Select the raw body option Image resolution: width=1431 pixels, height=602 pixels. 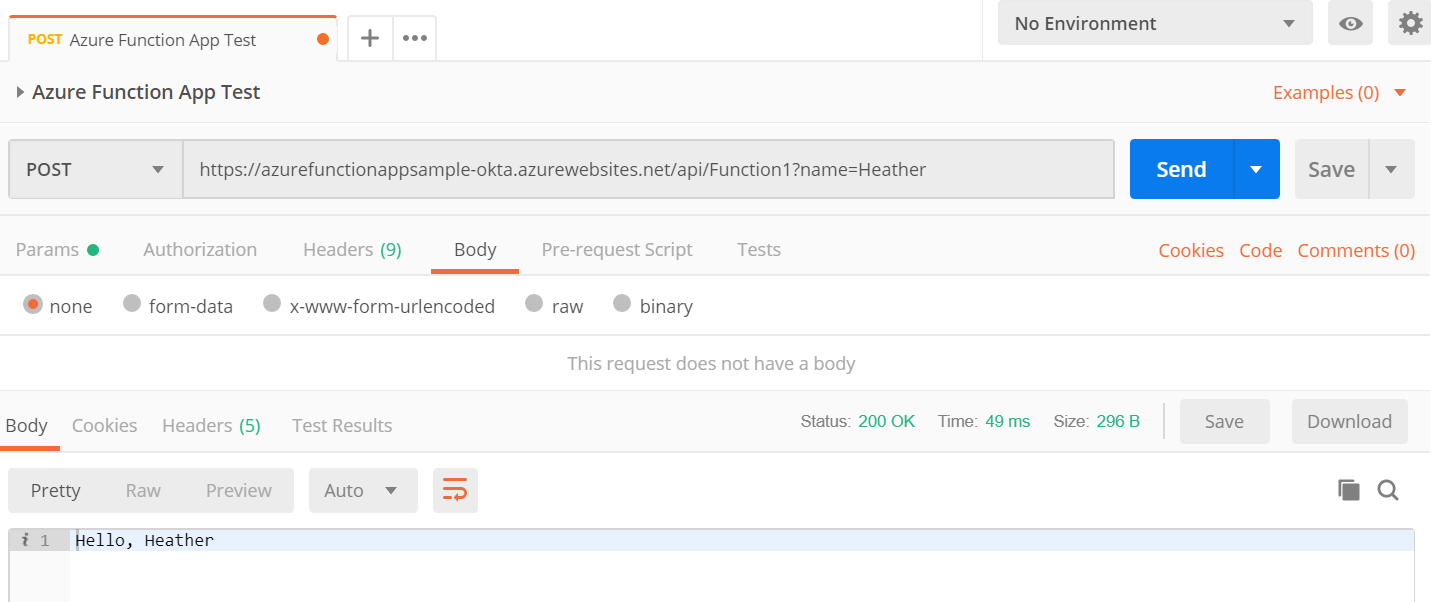535,304
